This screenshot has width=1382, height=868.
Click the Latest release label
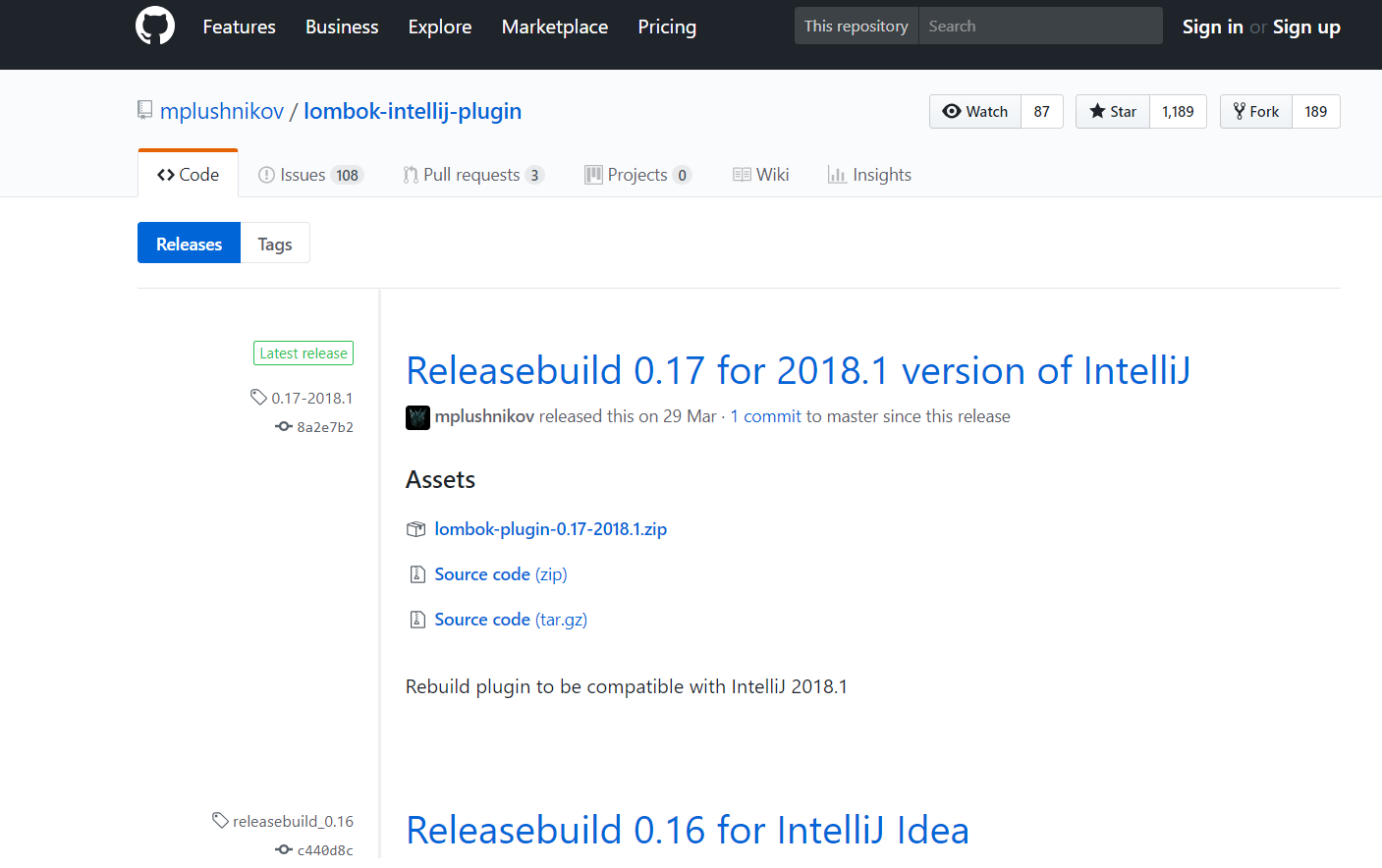[304, 353]
